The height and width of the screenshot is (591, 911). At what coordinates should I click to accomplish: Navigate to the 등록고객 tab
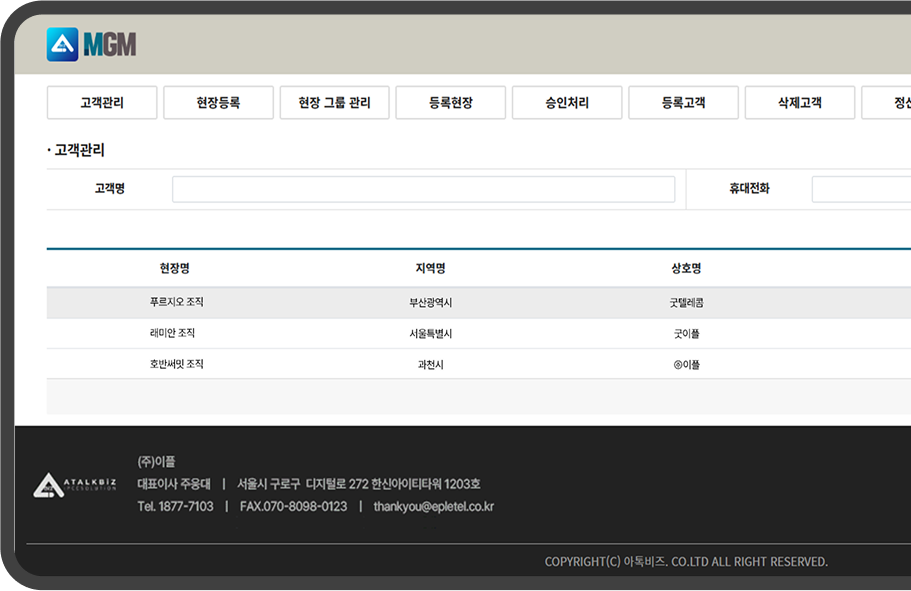point(683,103)
